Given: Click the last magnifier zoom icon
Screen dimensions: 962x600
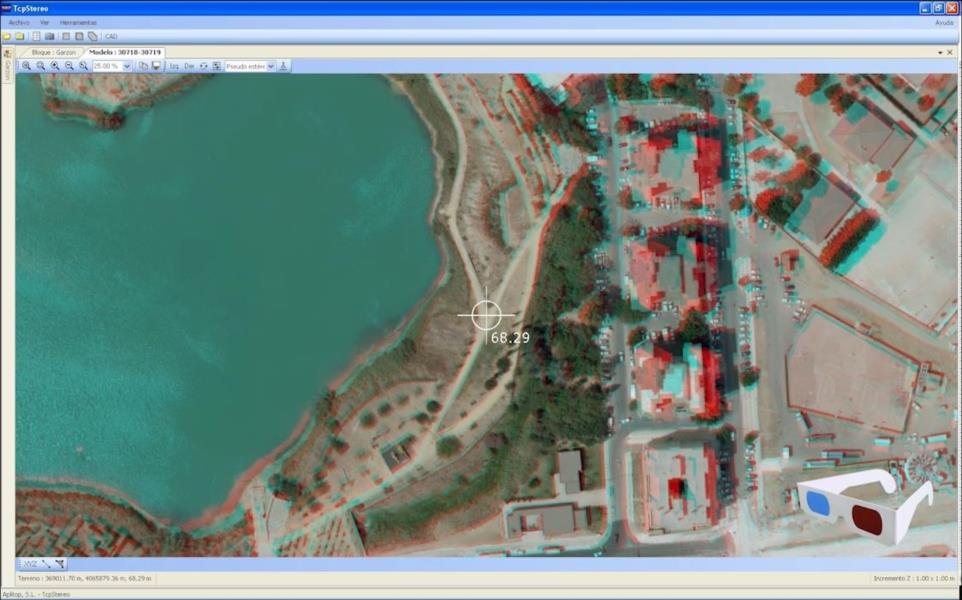Looking at the screenshot, I should pos(83,66).
